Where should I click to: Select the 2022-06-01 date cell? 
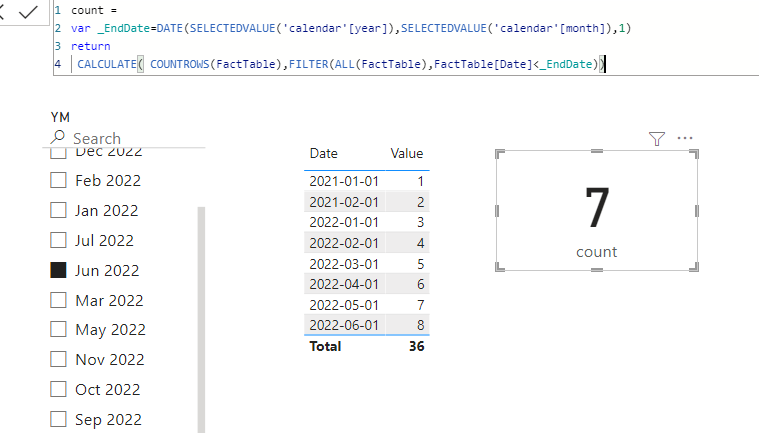[344, 325]
